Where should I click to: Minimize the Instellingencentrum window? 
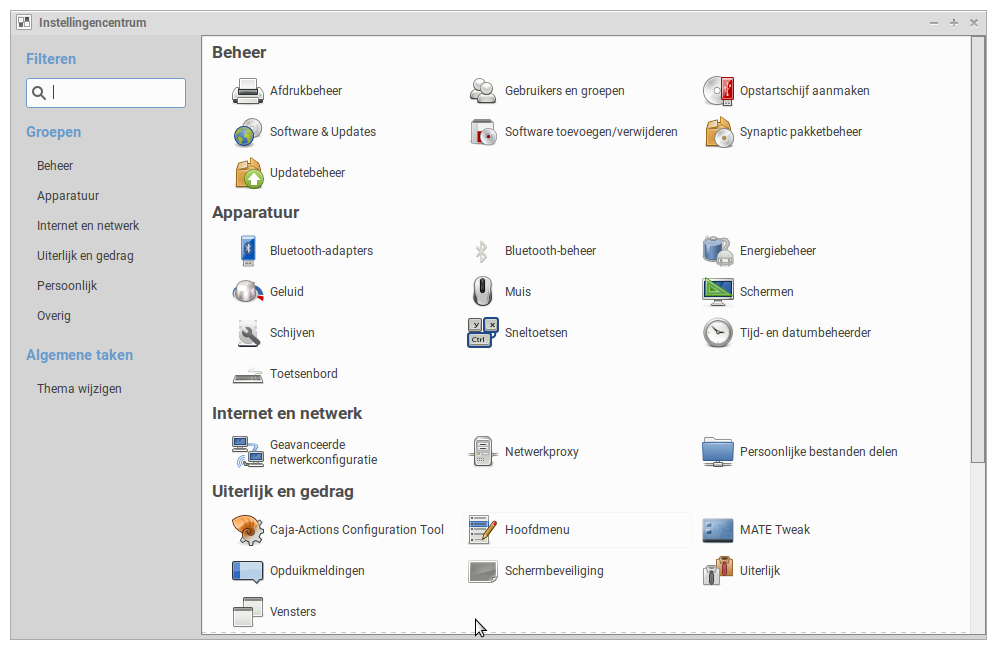click(933, 23)
